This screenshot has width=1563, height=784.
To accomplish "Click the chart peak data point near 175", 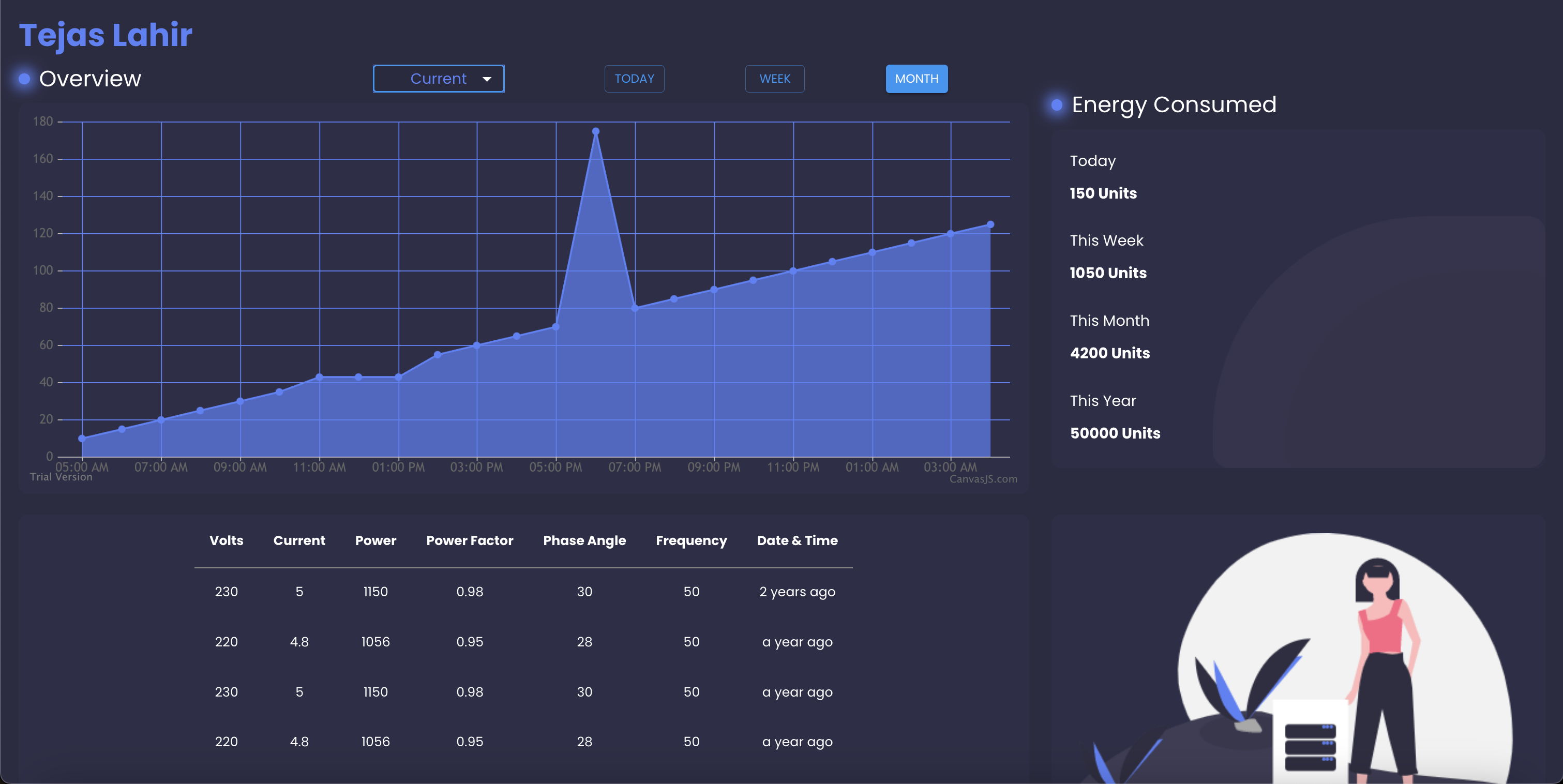I will click(596, 131).
